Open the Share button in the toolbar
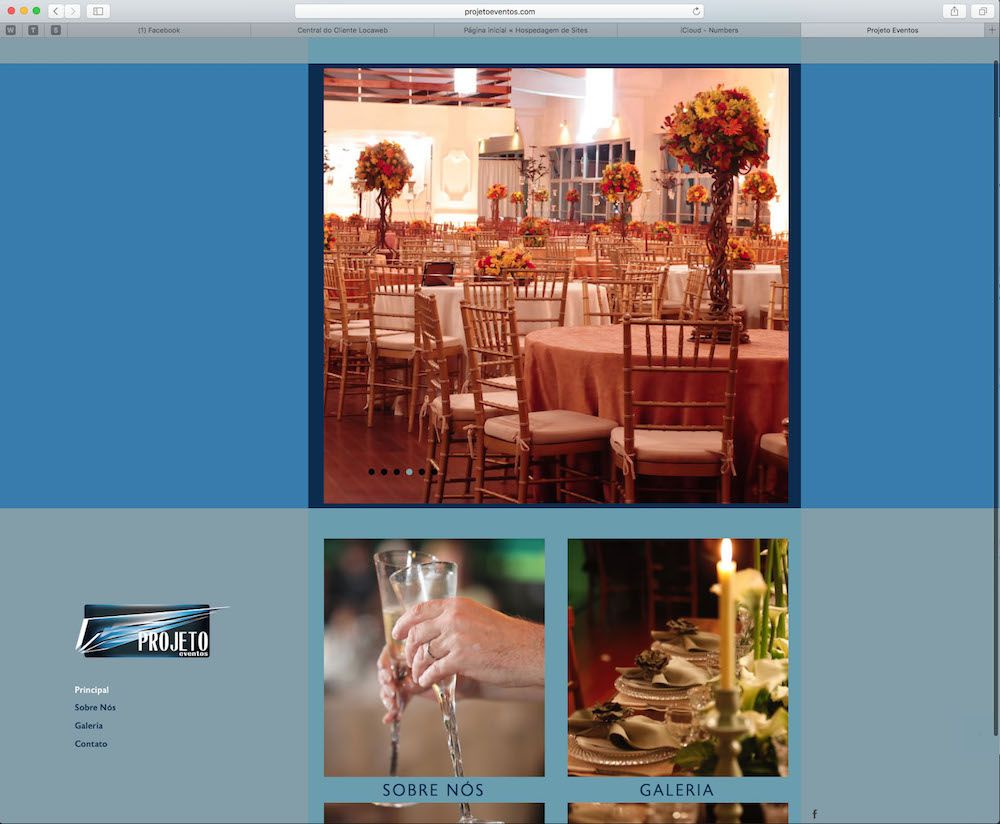The width and height of the screenshot is (1000, 824). [954, 11]
